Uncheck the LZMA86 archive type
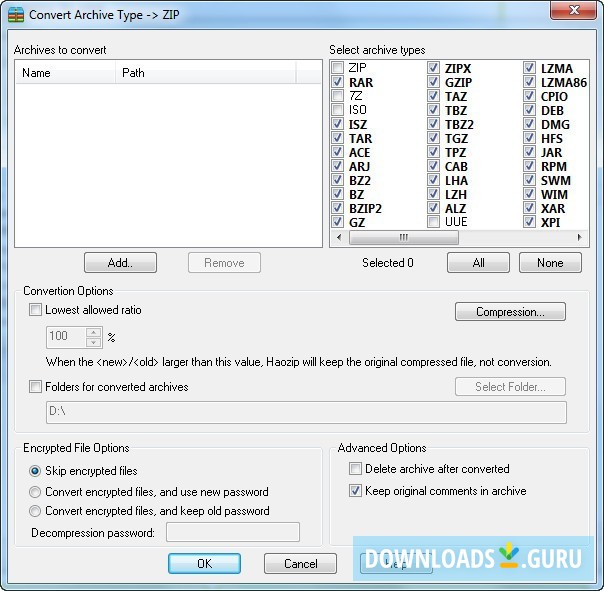Image resolution: width=604 pixels, height=591 pixels. [529, 82]
